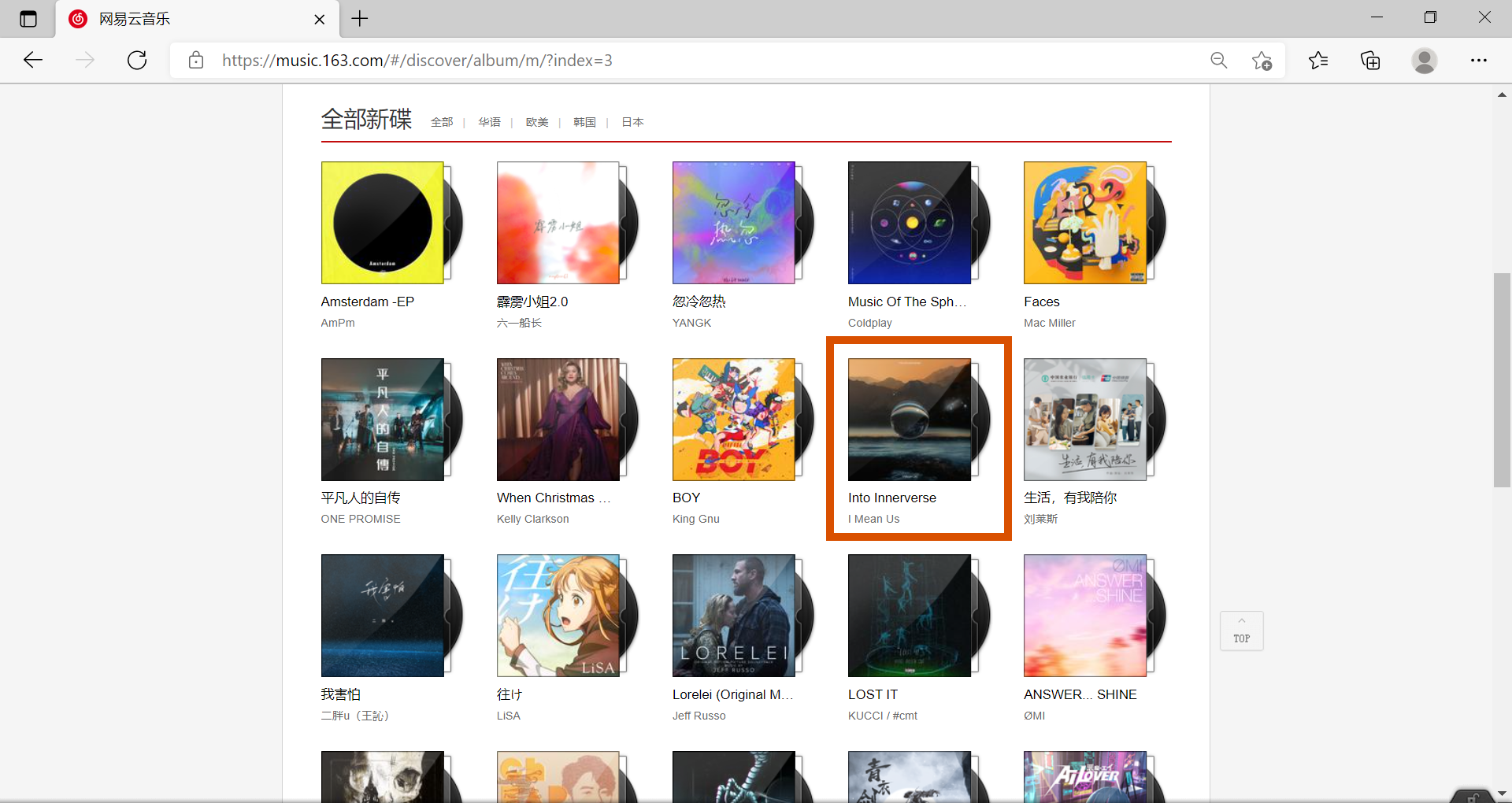Switch to the 韩国 category filter

point(584,122)
